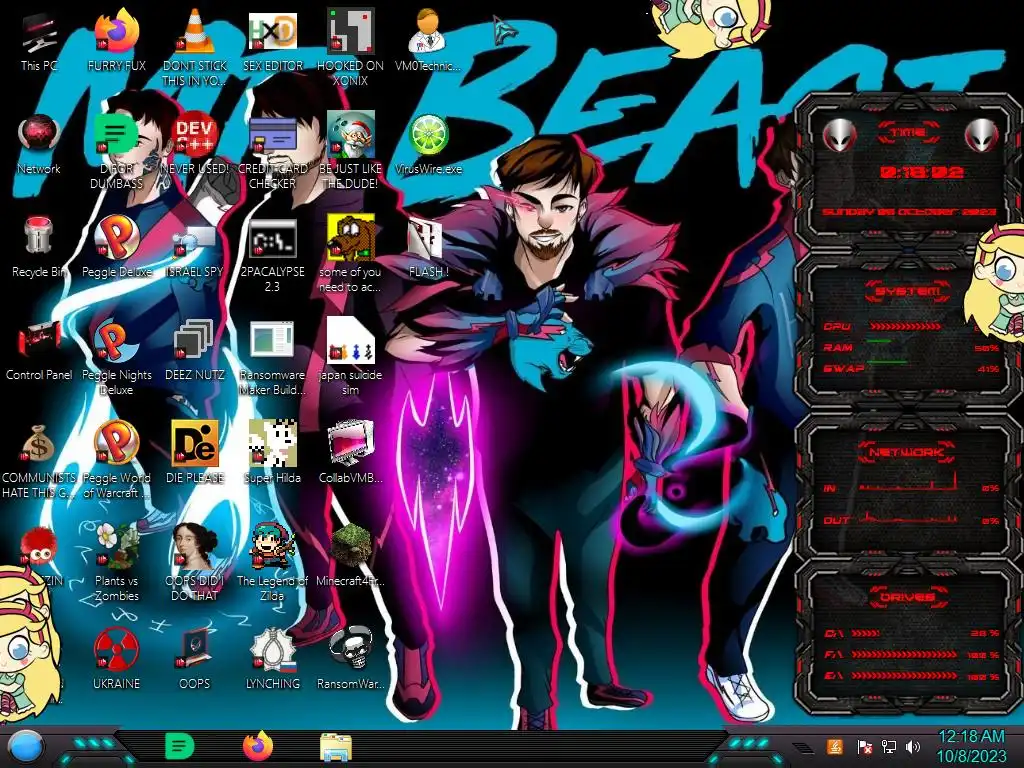Click the TIME header on the widget
Screen dimensions: 1024x768
click(908, 132)
